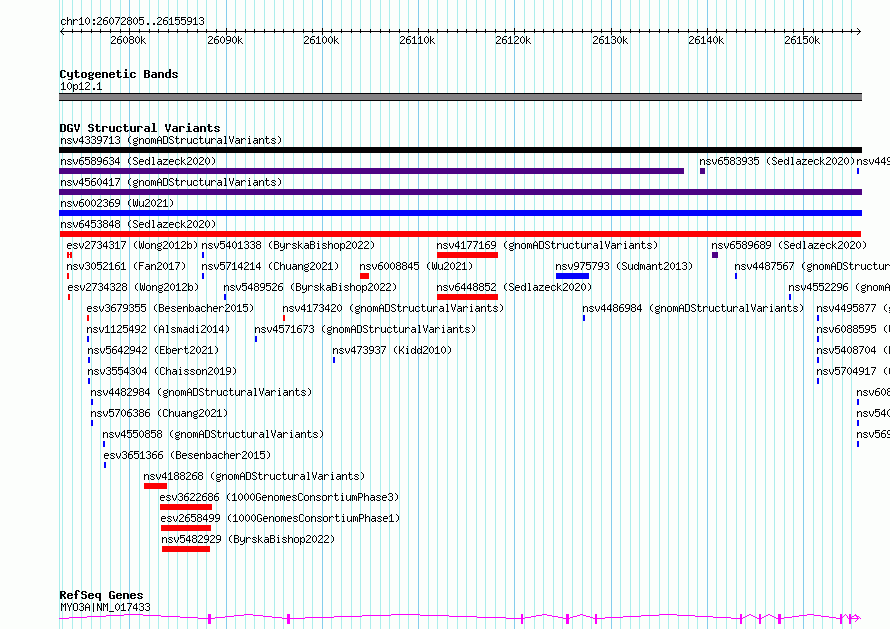Select blue bar under nsv975793
The width and height of the screenshot is (890, 629).
click(x=572, y=276)
